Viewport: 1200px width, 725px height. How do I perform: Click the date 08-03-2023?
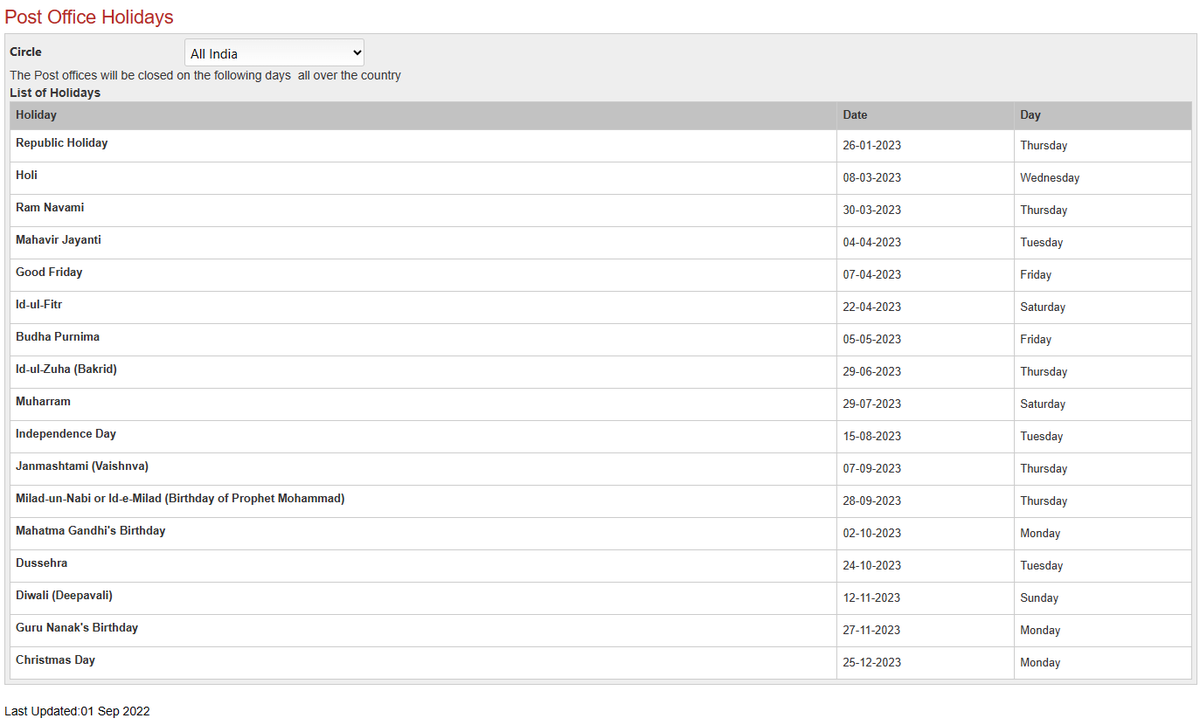(x=872, y=178)
